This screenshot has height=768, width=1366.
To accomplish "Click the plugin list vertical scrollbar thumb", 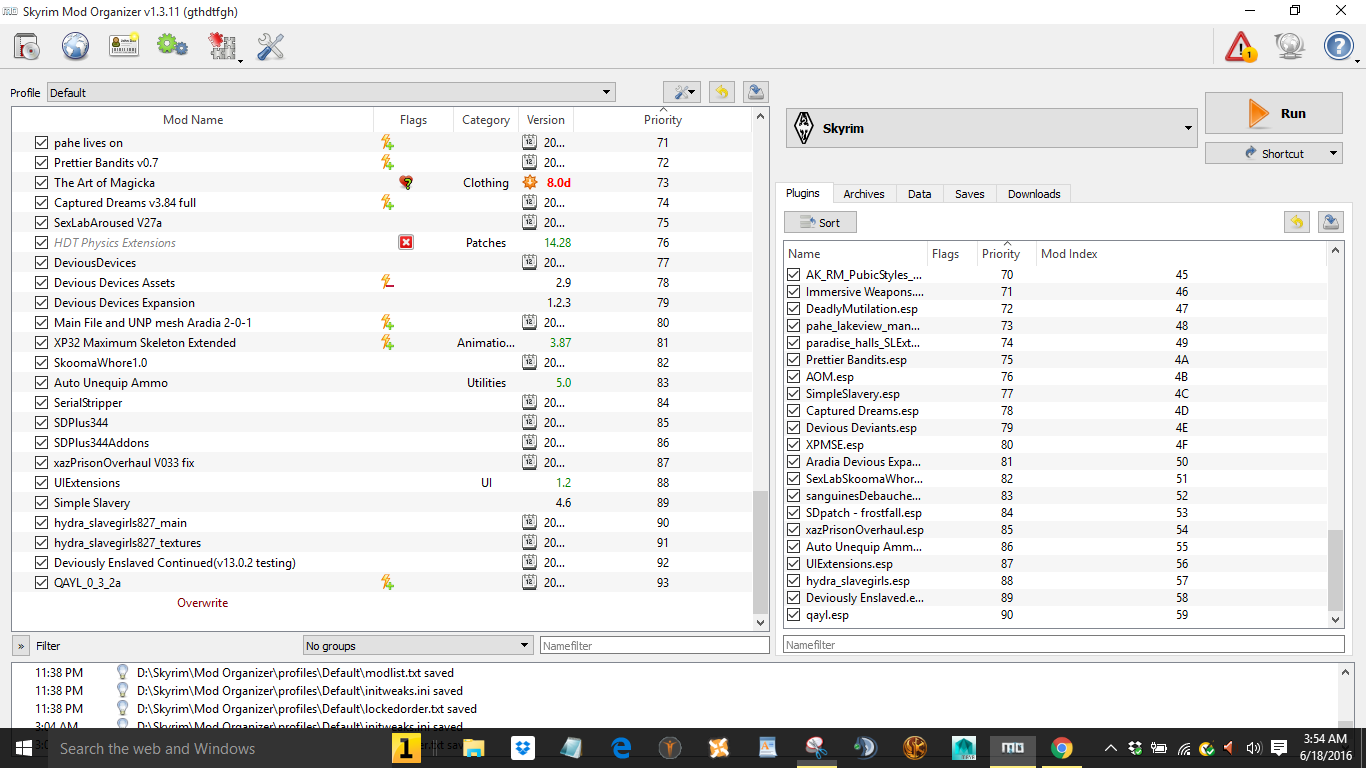I will 1336,570.
